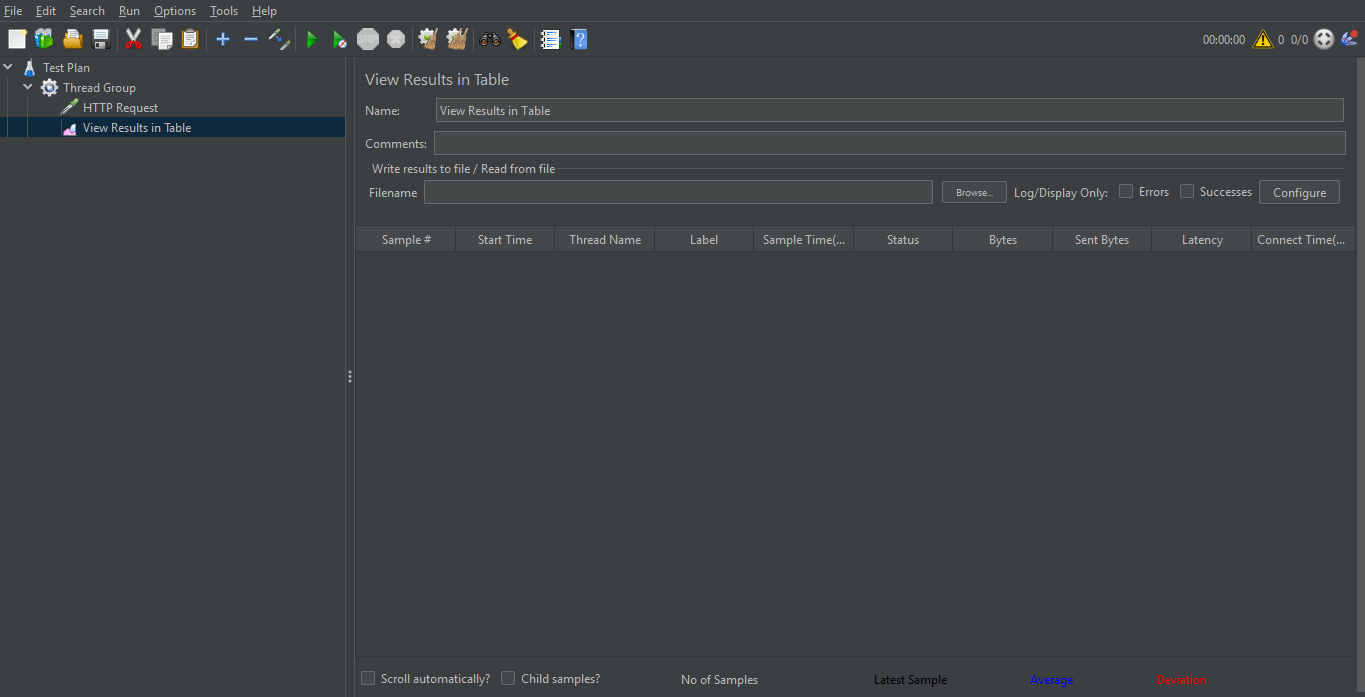Click the panel splitter handle dots
The height and width of the screenshot is (697, 1365).
pos(350,377)
